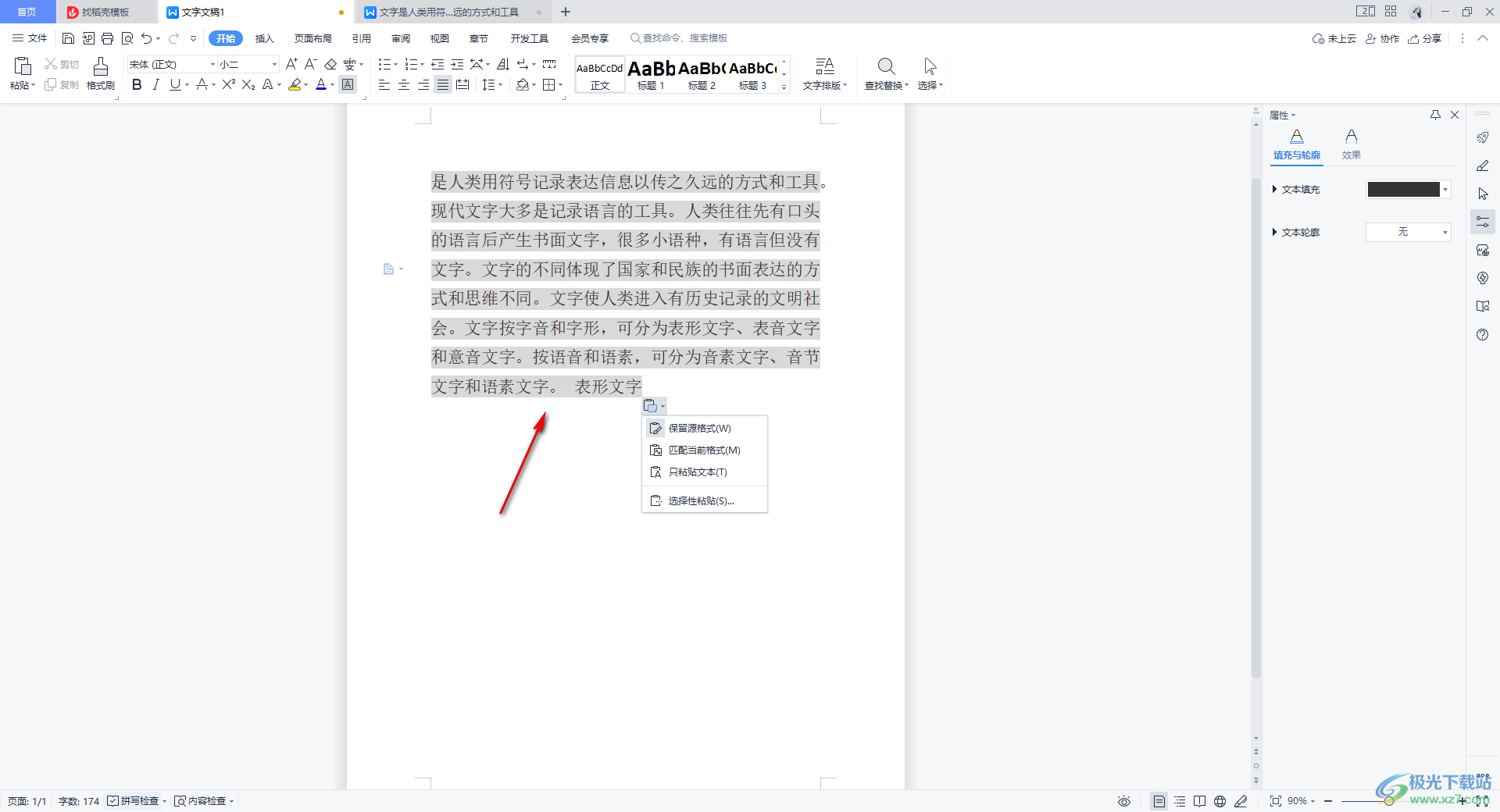Open the text outline (文本轮廓) dropdown showing 无

pyautogui.click(x=1408, y=232)
